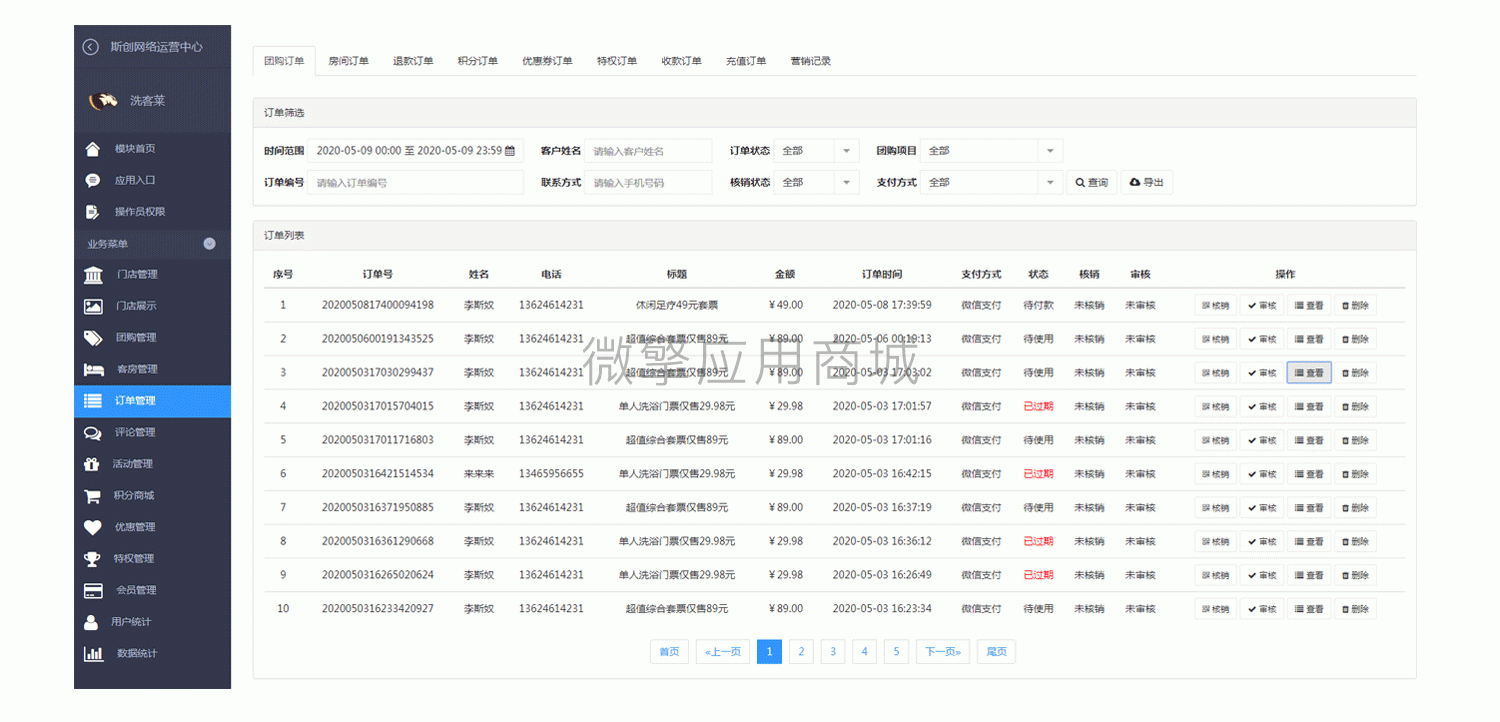Switch to the 特权订单 tab
This screenshot has height=722, width=1500.
[617, 61]
